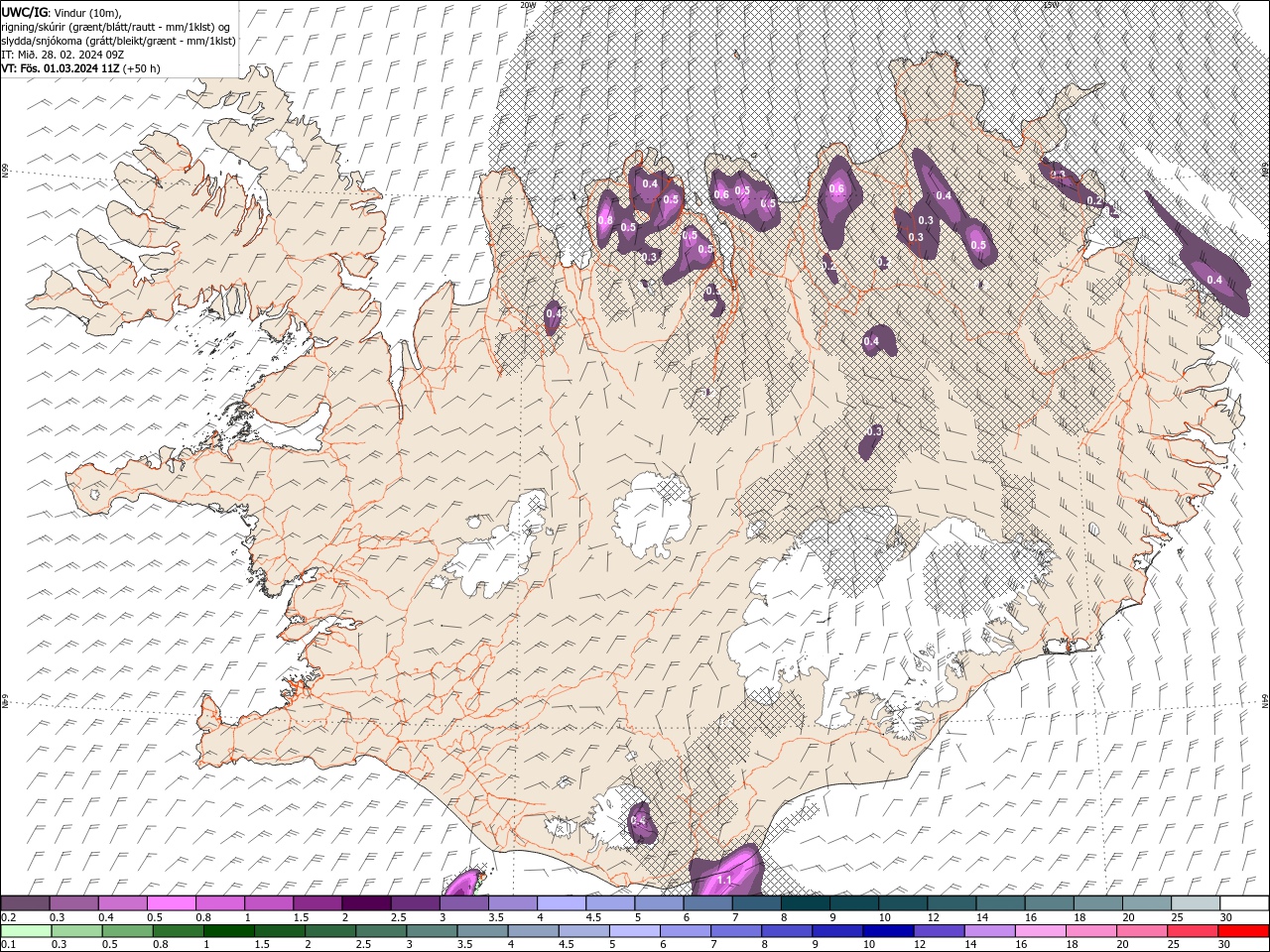The image size is (1270, 952).
Task: Pick the deep navy lower swatch labeled 10
Action: (x=888, y=931)
